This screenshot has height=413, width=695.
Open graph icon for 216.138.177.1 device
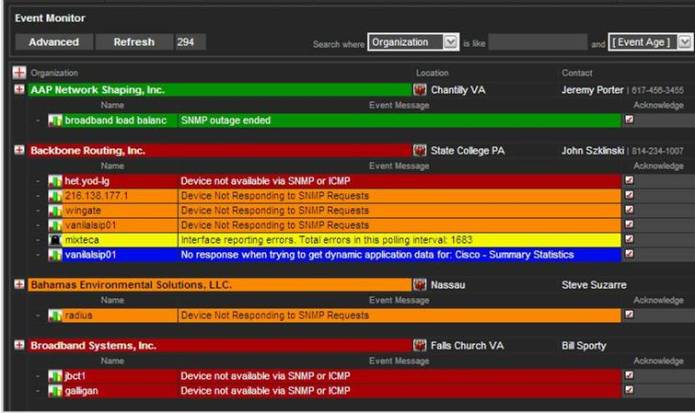55,196
